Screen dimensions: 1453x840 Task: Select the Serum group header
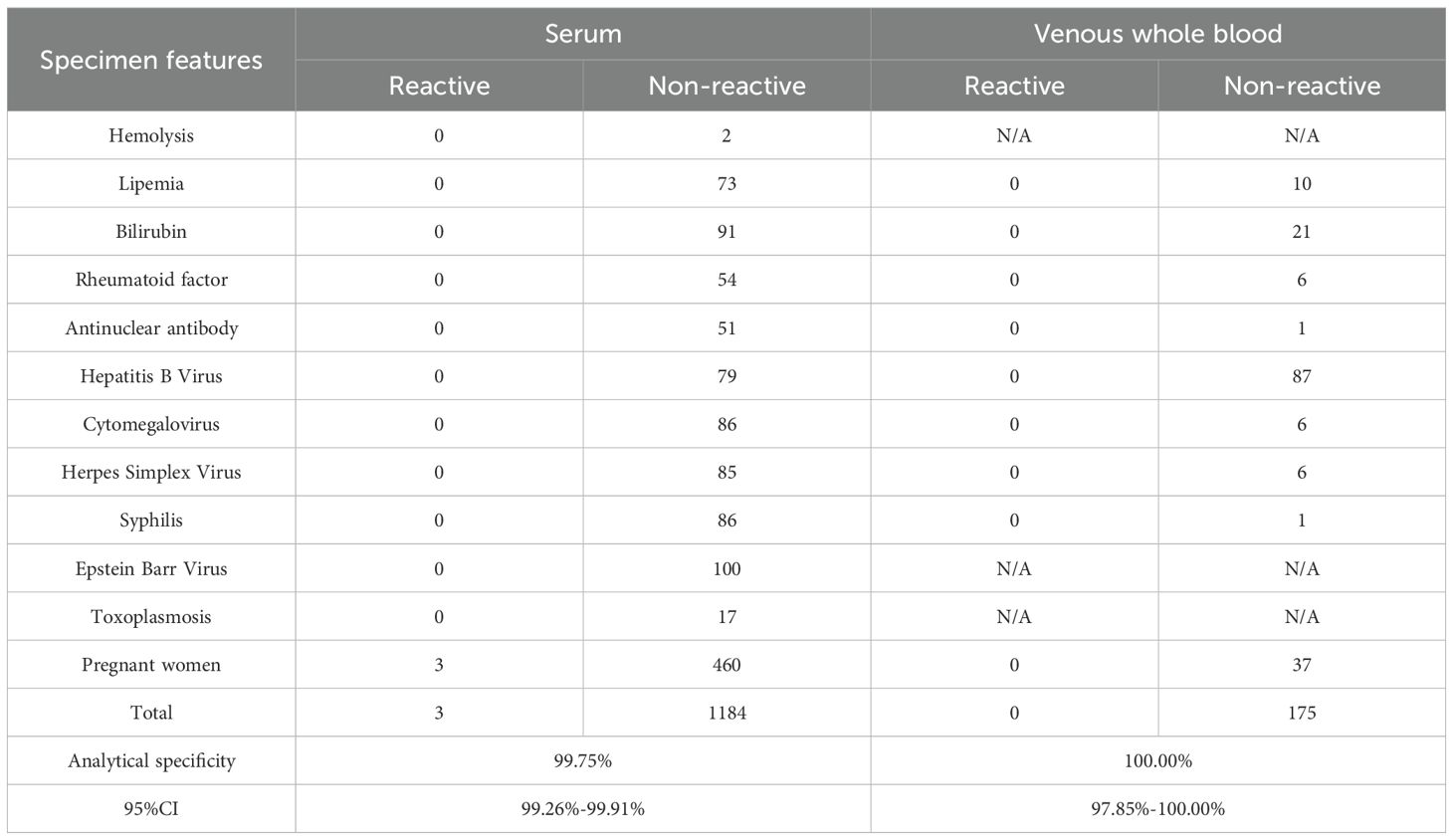pyautogui.click(x=583, y=34)
